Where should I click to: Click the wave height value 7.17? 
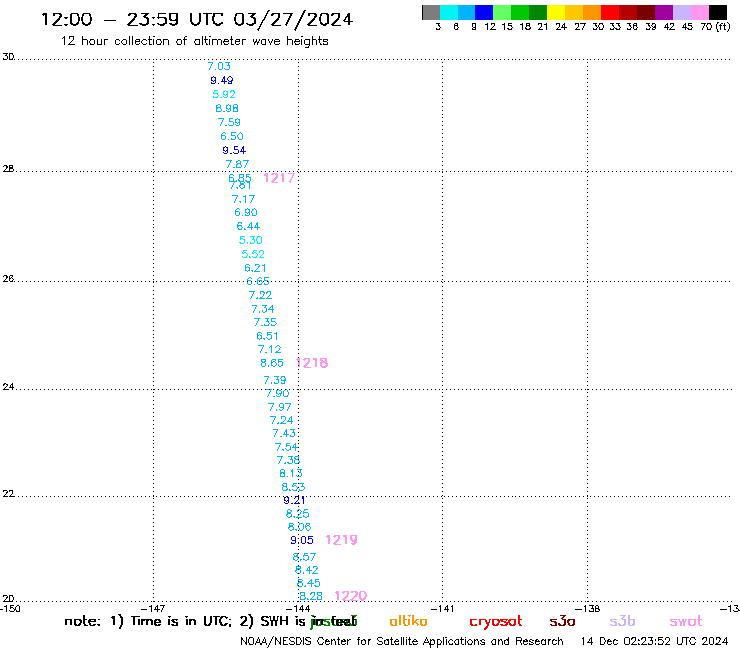(x=244, y=199)
